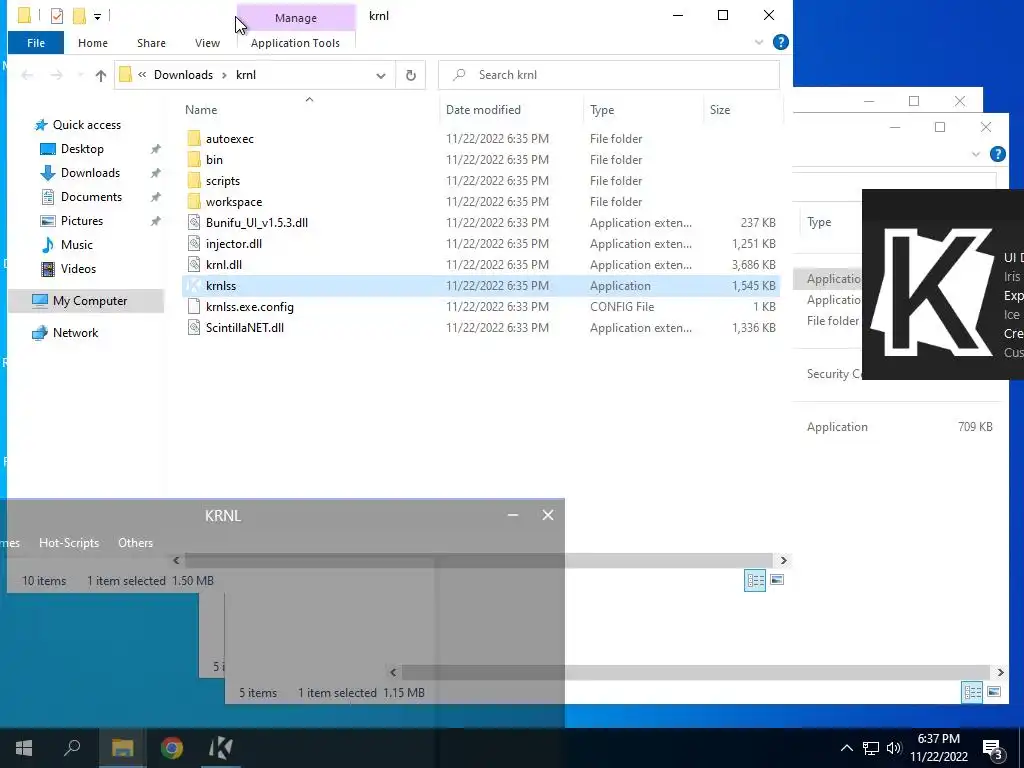Select the ScintillaNET.dll file

click(481, 328)
